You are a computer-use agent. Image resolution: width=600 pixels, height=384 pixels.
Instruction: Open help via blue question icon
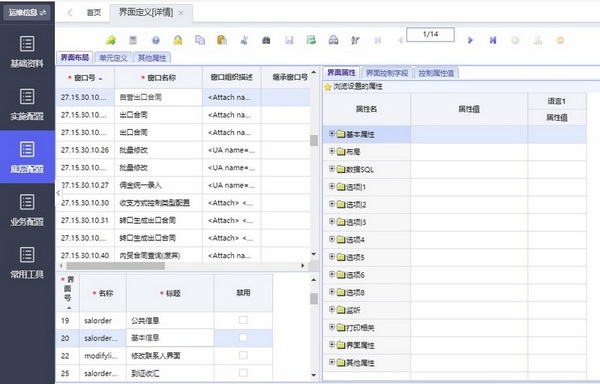coord(156,40)
